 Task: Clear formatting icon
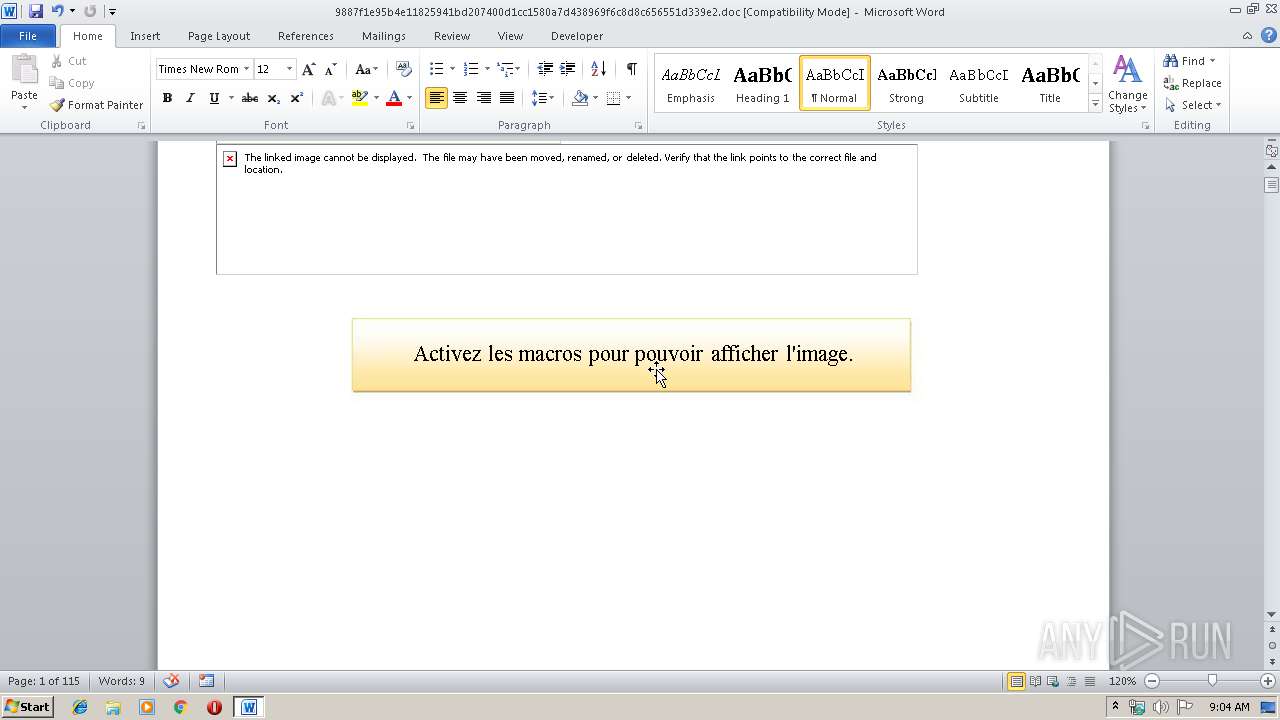(x=404, y=69)
